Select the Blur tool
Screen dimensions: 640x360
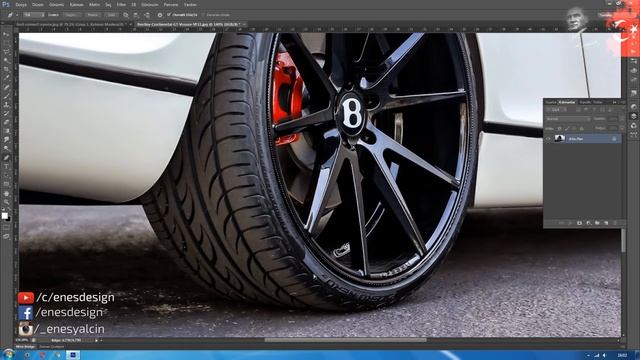click(x=6, y=140)
